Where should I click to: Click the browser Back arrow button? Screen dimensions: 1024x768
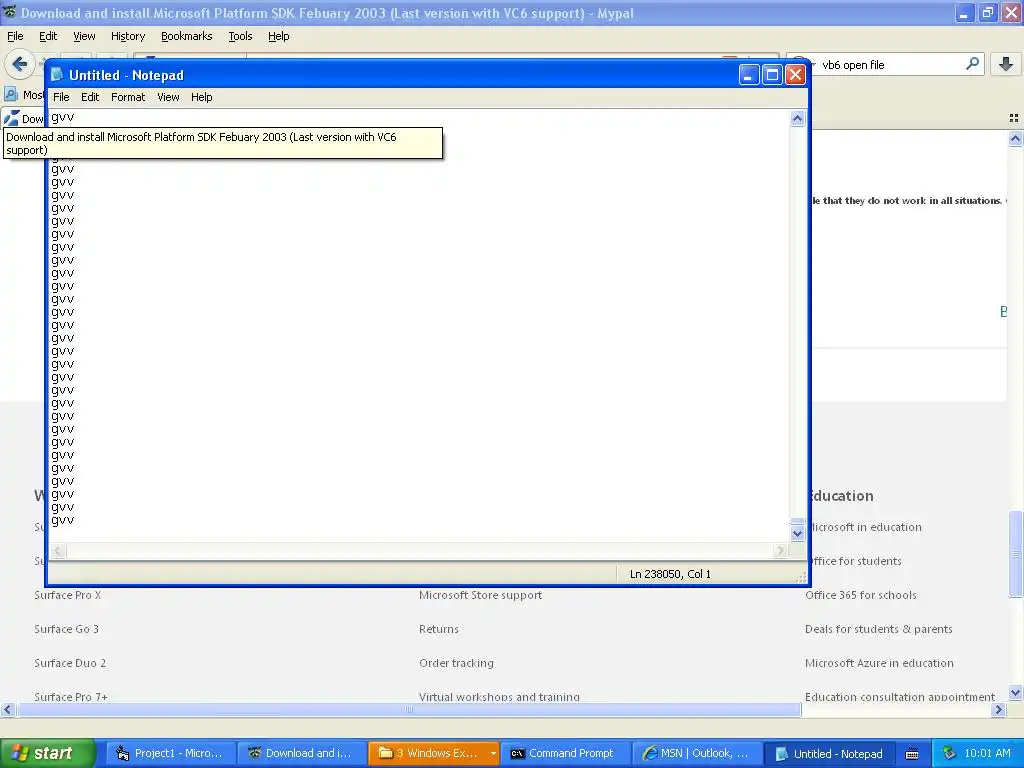[x=20, y=64]
